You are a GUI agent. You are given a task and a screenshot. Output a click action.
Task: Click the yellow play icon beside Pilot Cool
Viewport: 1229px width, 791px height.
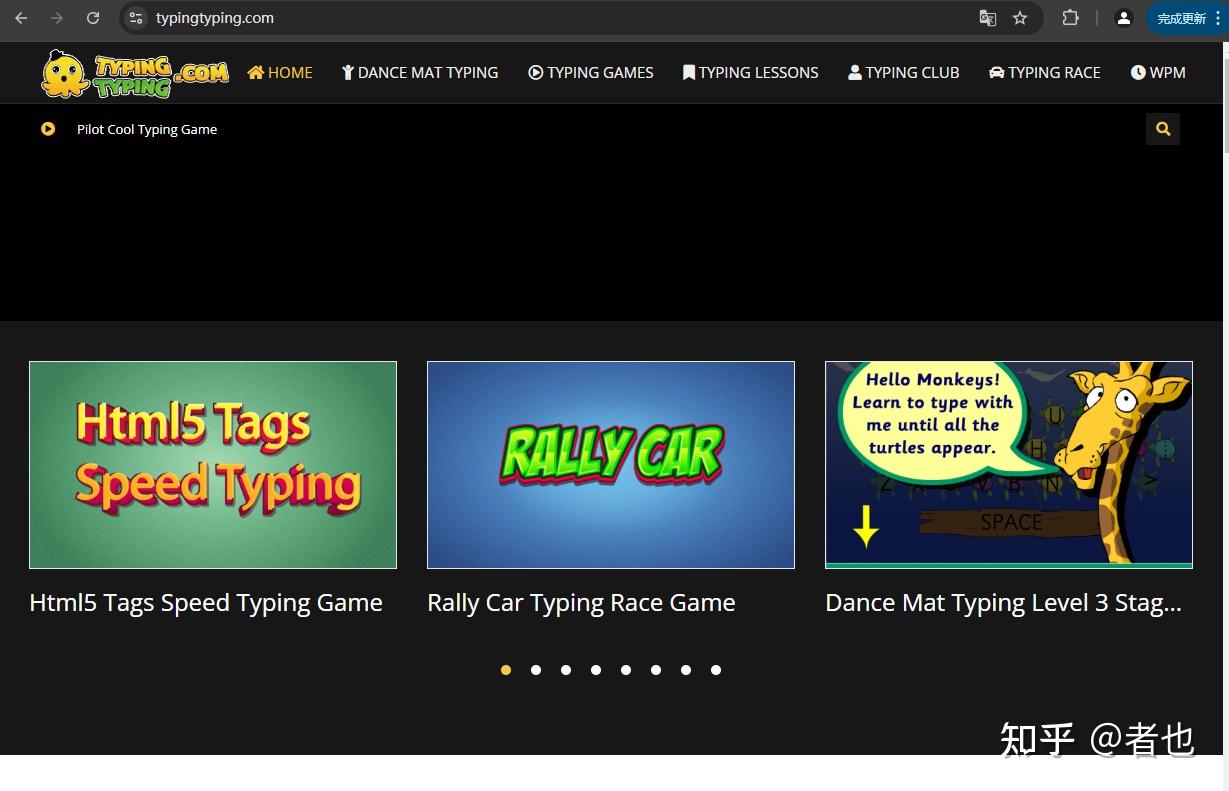coord(48,129)
